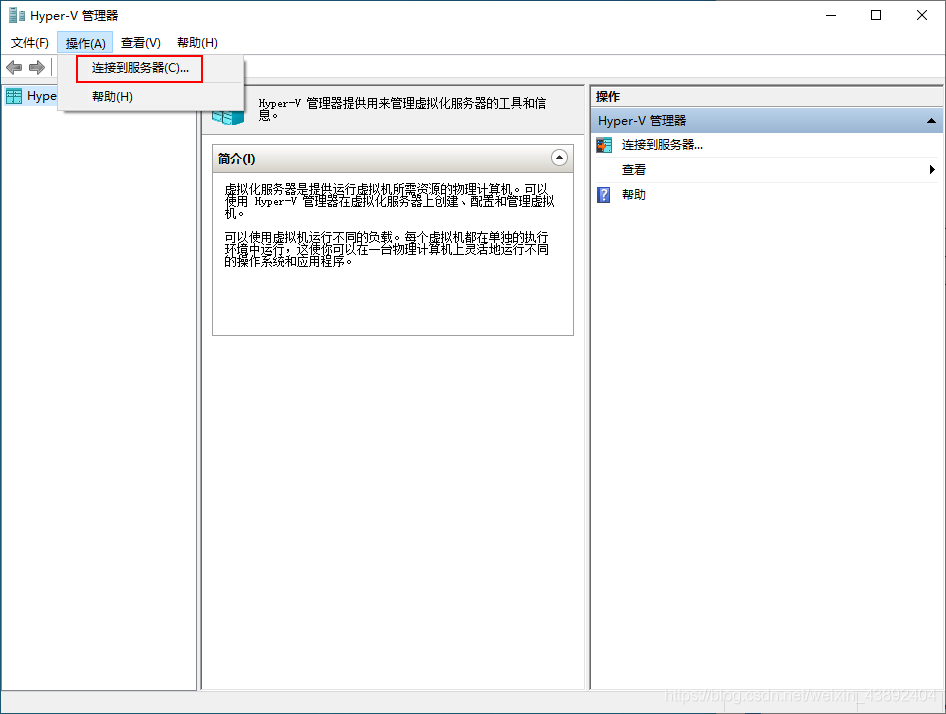Click the Hyper-V app icon in title bar

coord(16,15)
